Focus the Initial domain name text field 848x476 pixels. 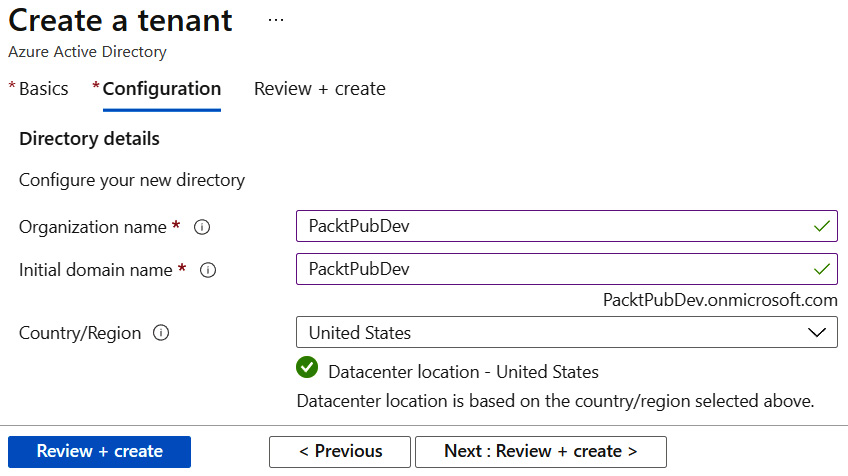(x=567, y=269)
